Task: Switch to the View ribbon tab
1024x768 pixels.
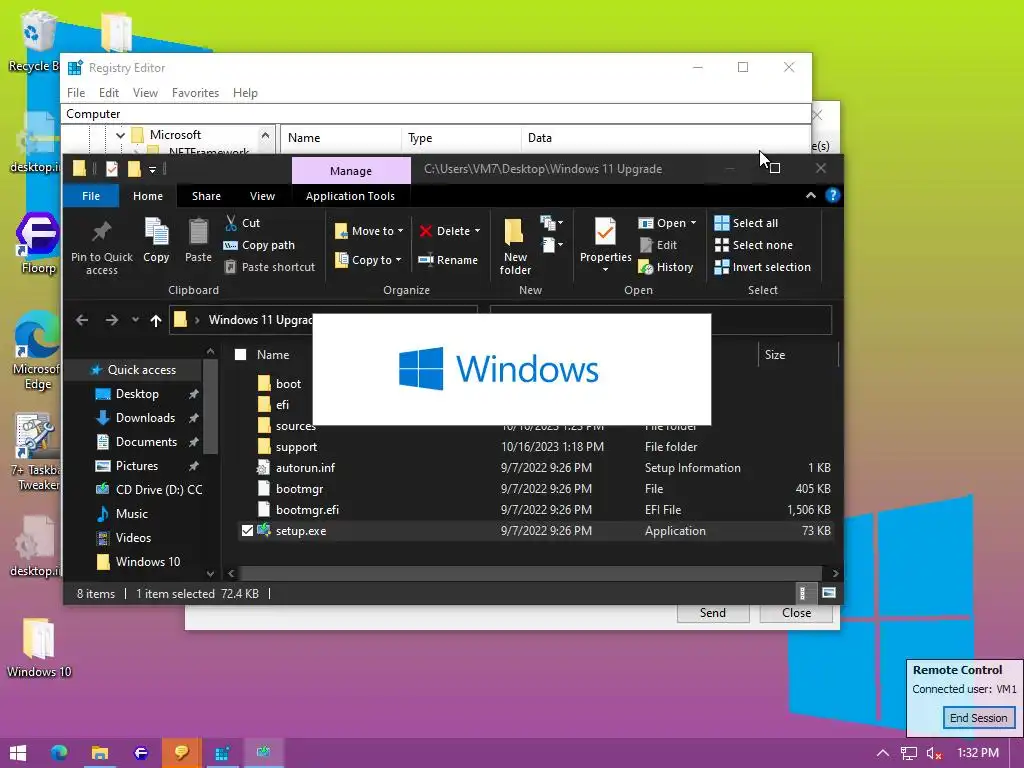Action: pyautogui.click(x=262, y=196)
